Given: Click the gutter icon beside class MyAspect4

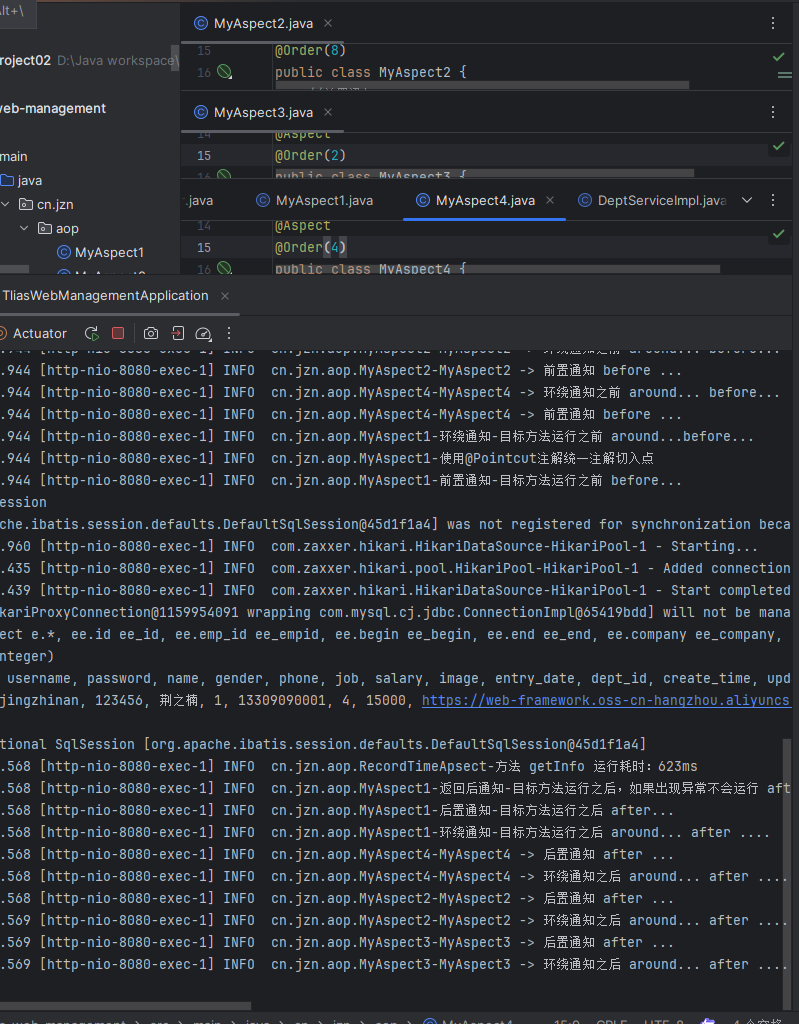Looking at the screenshot, I should (x=224, y=268).
